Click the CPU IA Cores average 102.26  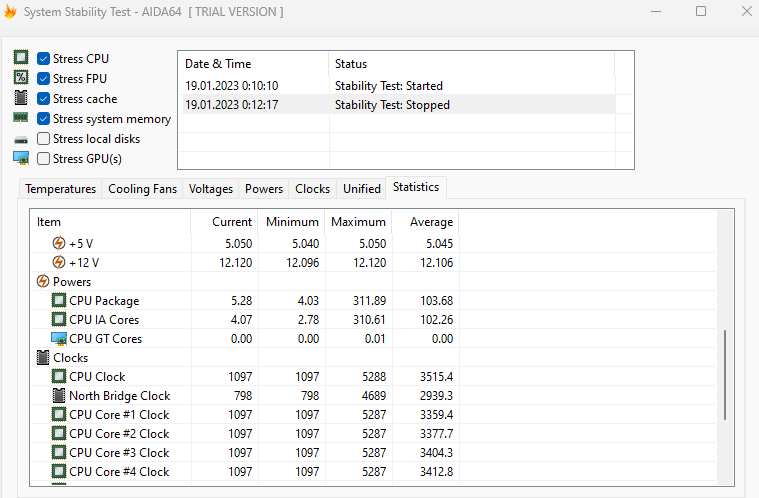point(436,319)
